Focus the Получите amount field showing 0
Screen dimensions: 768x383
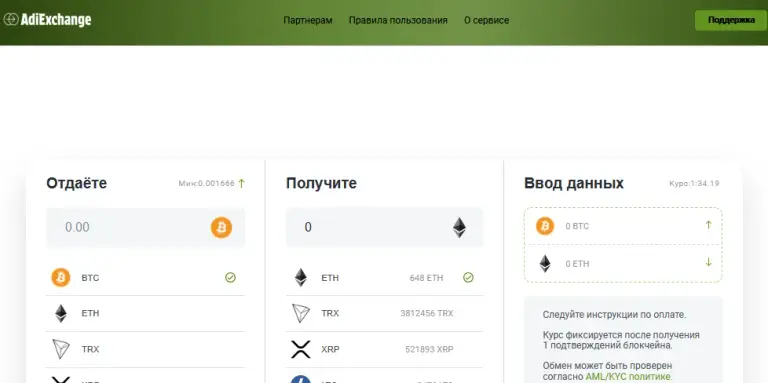(384, 227)
